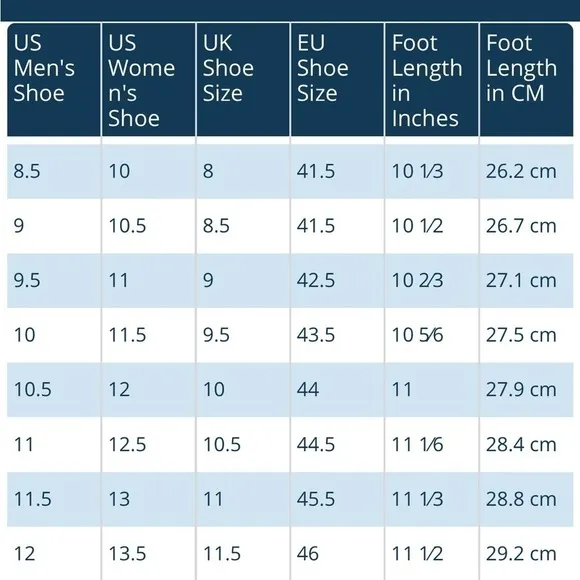580x580 pixels.
Task: Select the UK Shoe Size header
Action: [243, 80]
